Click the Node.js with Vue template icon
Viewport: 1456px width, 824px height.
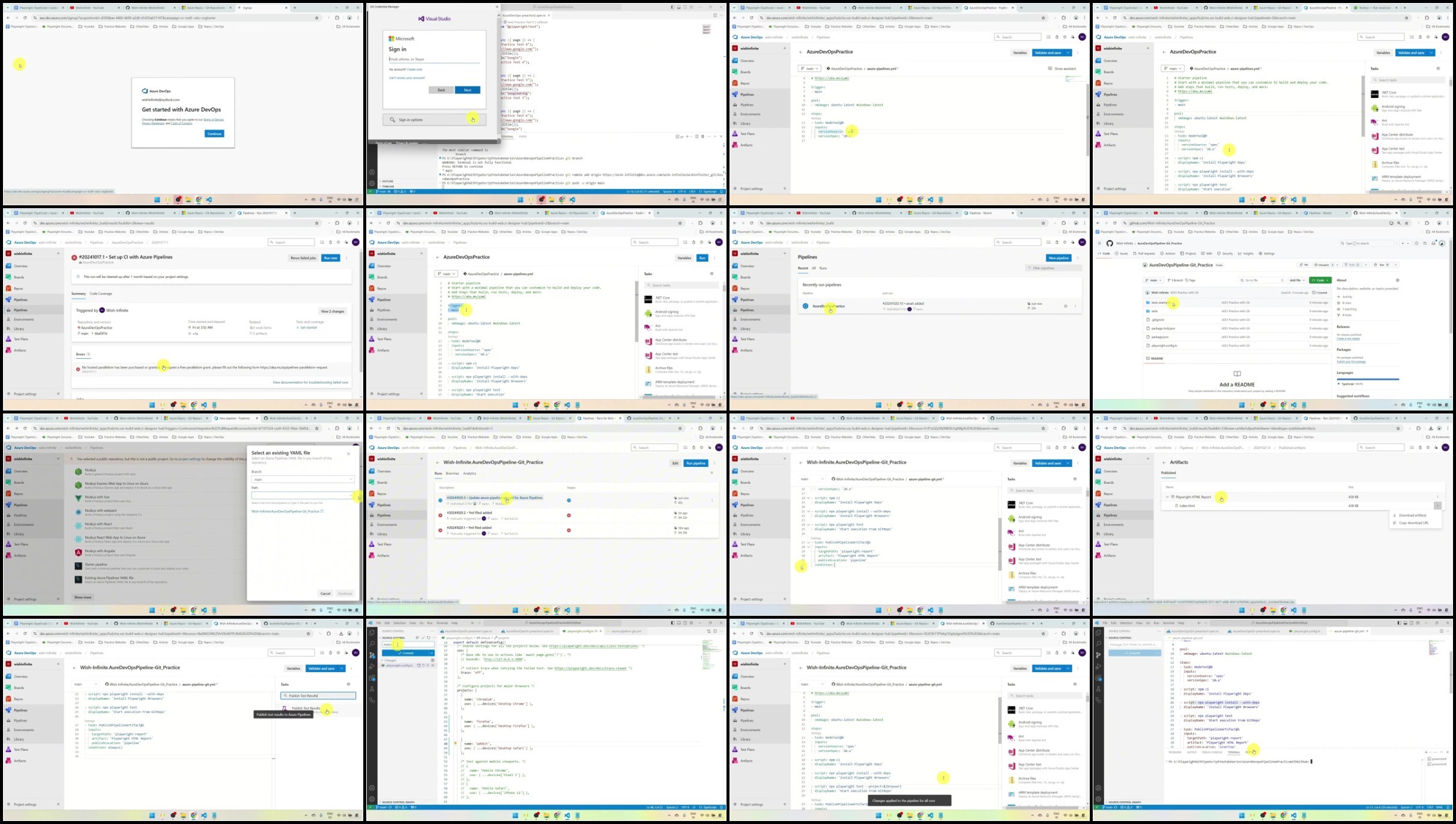tap(78, 498)
